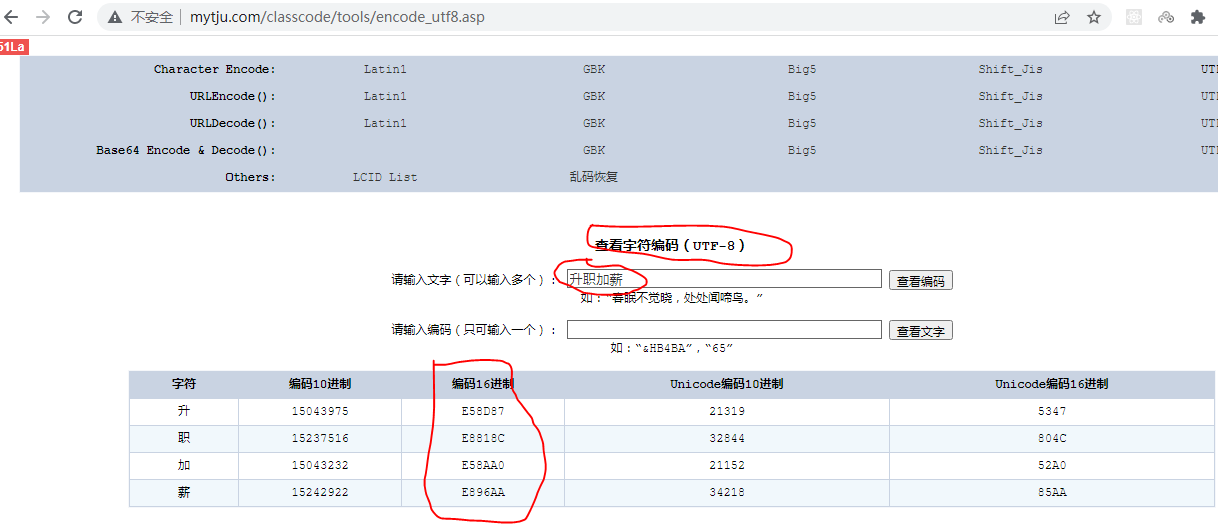Open GBK link in Base64 Encode & Decode row
Image resolution: width=1218 pixels, height=530 pixels.
[594, 150]
